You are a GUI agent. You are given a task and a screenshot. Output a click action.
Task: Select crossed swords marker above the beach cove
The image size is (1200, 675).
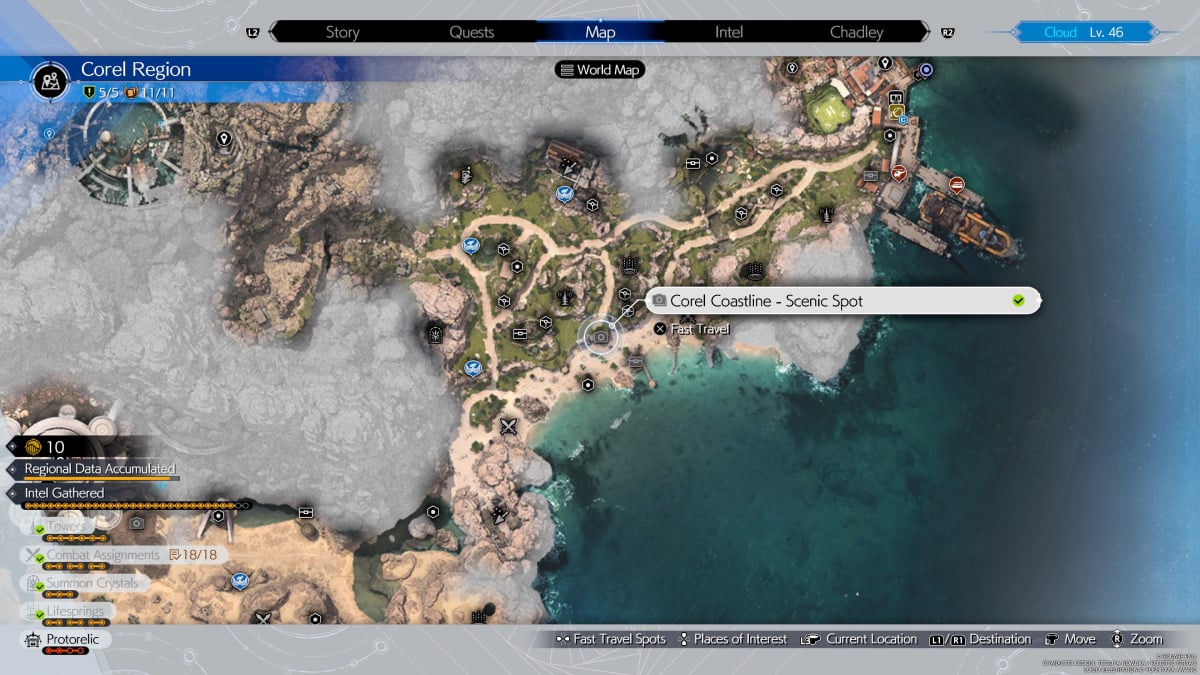coord(508,426)
